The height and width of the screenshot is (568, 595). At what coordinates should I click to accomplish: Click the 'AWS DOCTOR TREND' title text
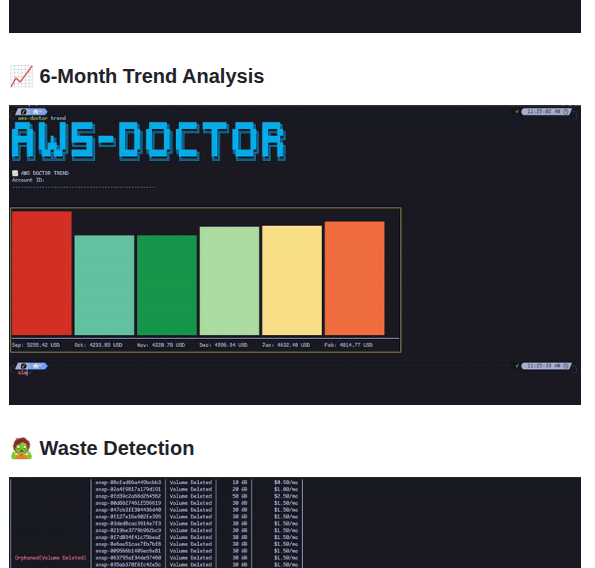tap(45, 173)
